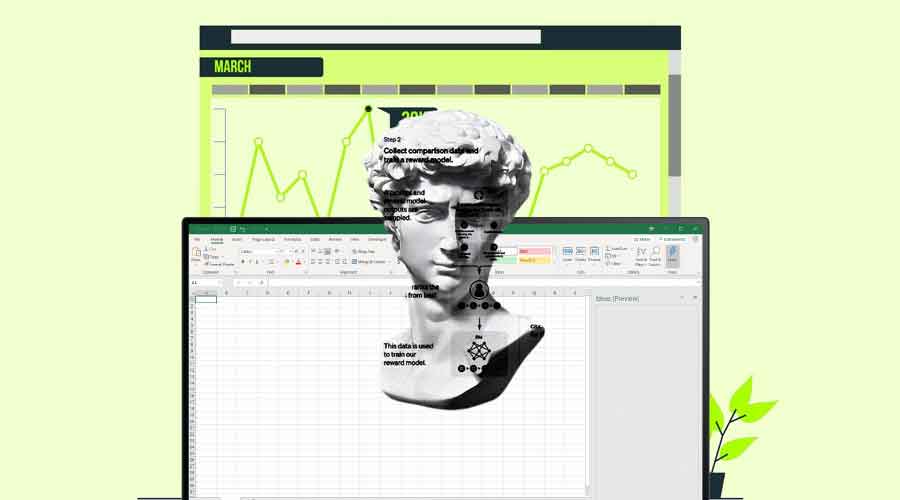Click the Insert cells icon in Cells group
The image size is (900, 500).
(x=568, y=253)
